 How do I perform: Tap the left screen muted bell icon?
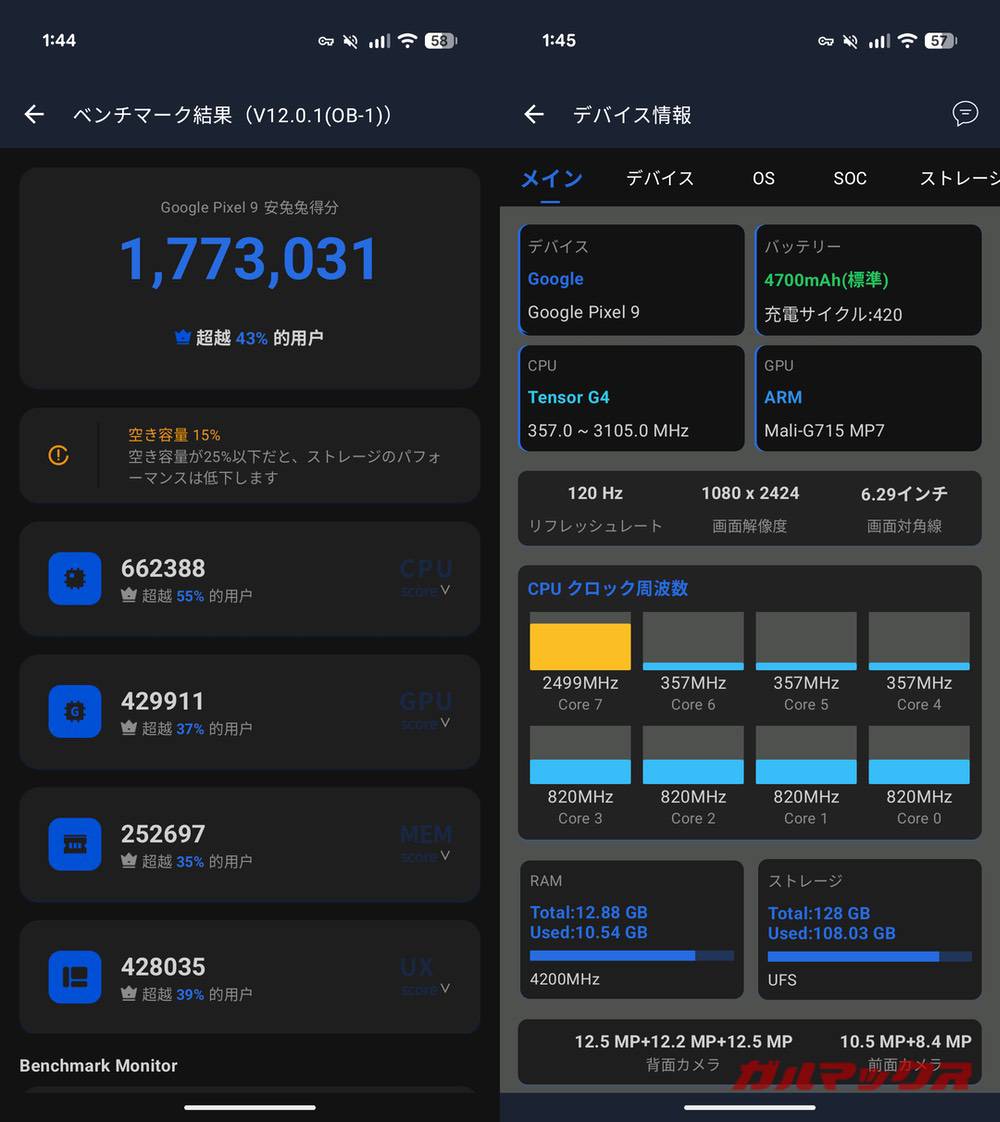(x=350, y=42)
